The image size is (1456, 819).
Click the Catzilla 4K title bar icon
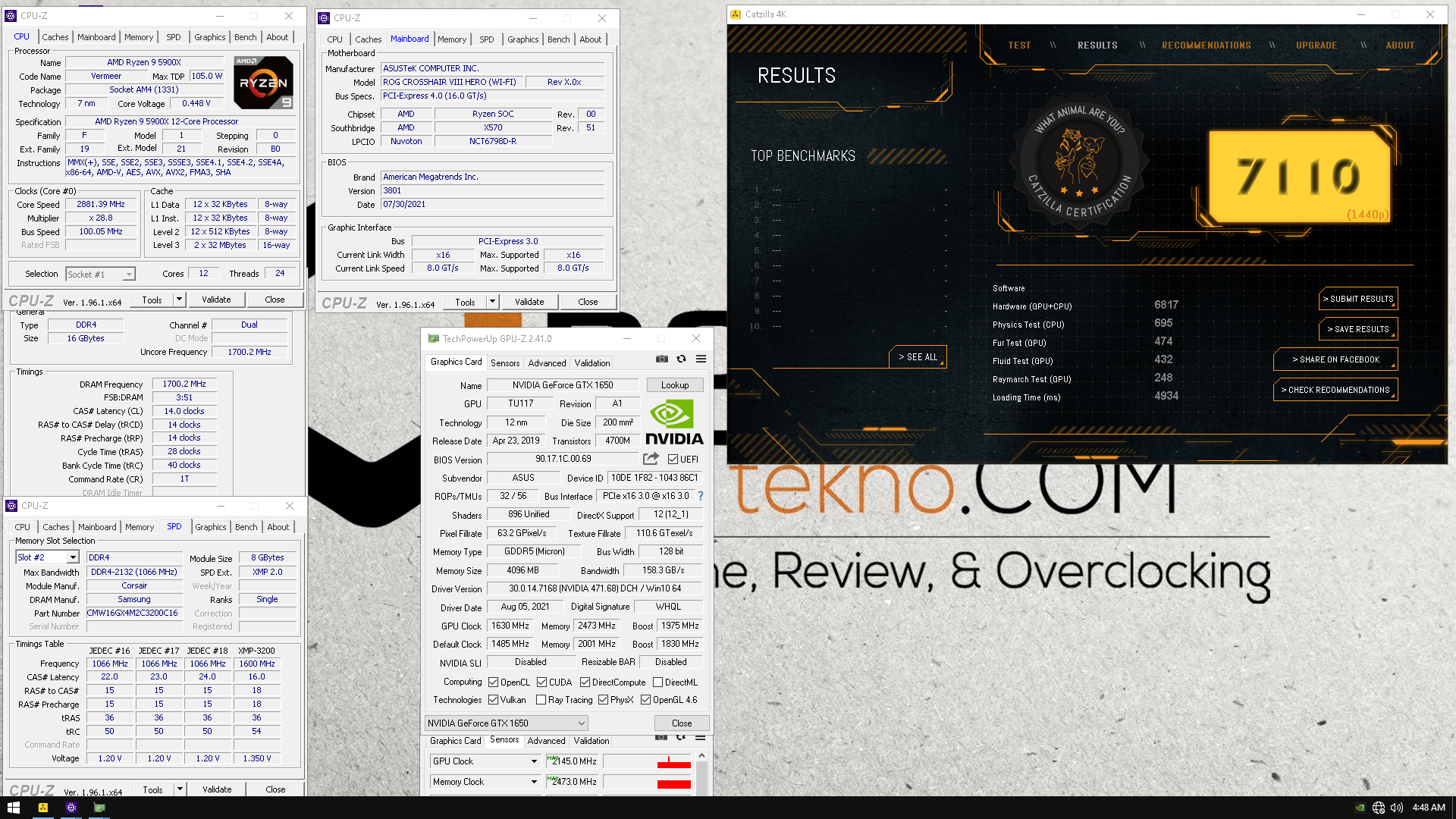point(735,14)
